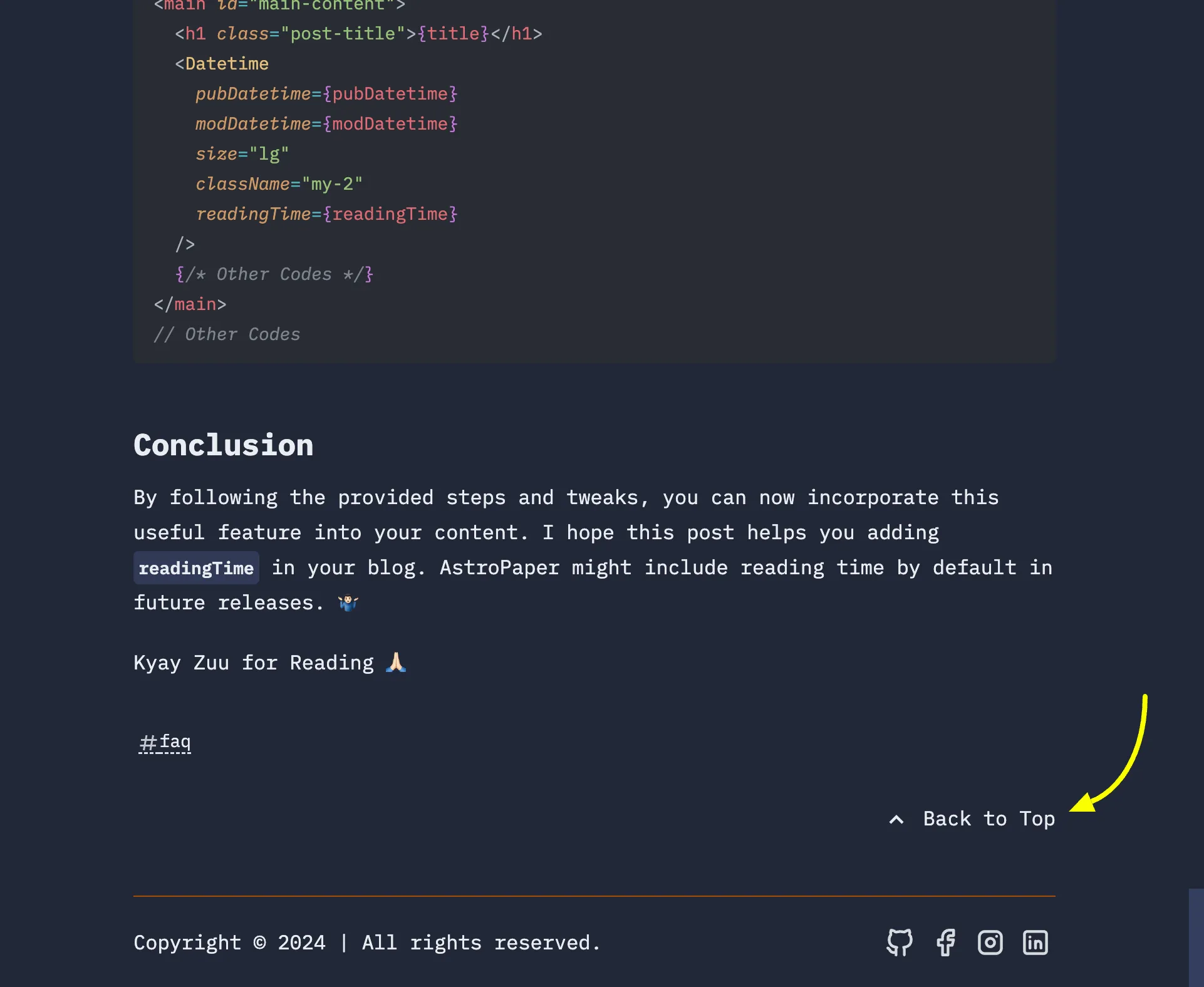The height and width of the screenshot is (987, 1204).
Task: Click the page scrollbar thumb
Action: [x=1196, y=937]
